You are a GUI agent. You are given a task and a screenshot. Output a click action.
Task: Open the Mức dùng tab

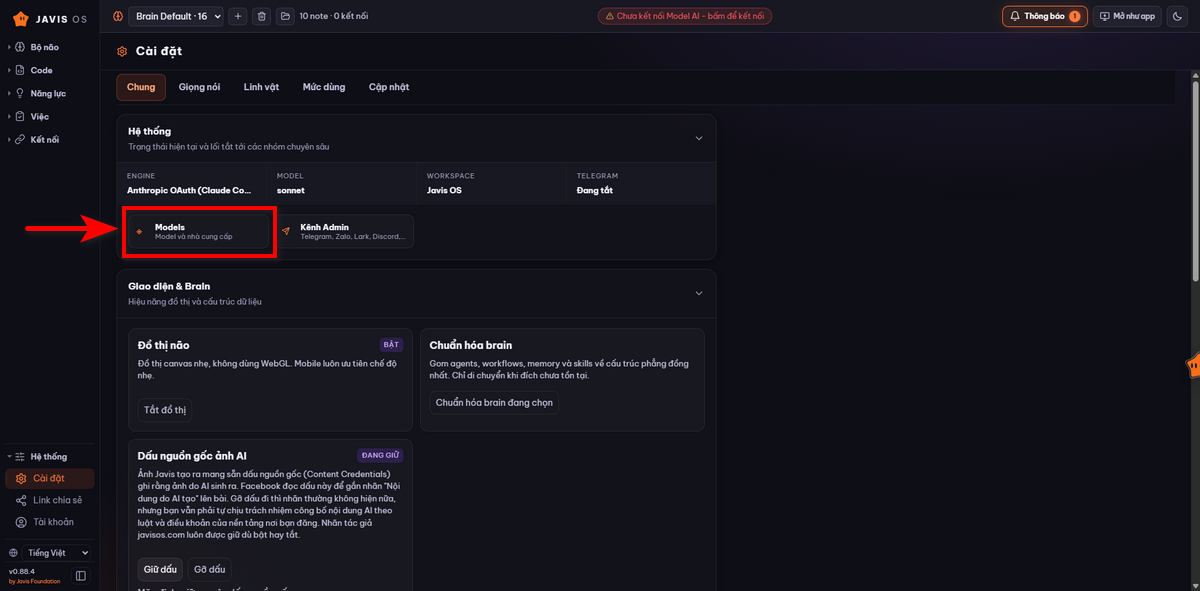324,87
